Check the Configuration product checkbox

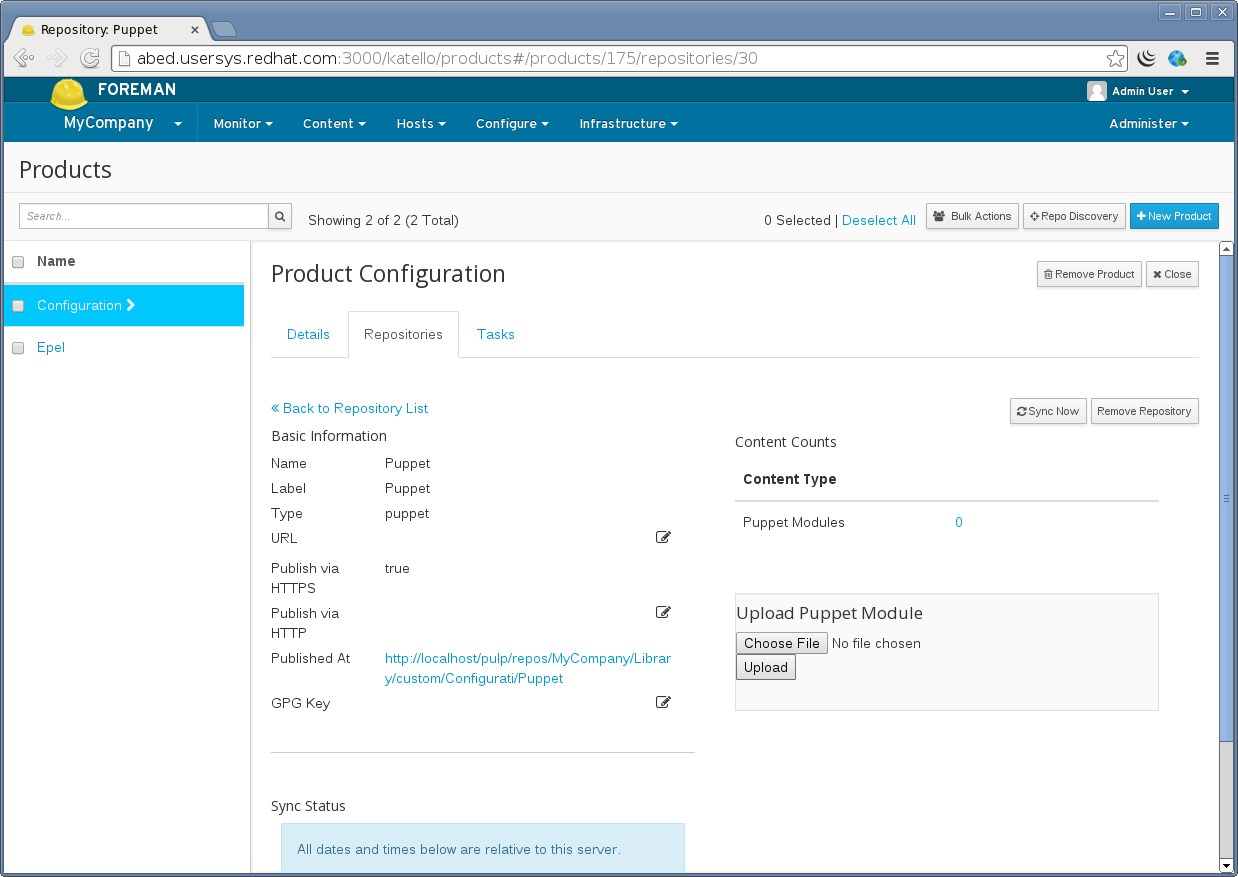click(x=18, y=306)
